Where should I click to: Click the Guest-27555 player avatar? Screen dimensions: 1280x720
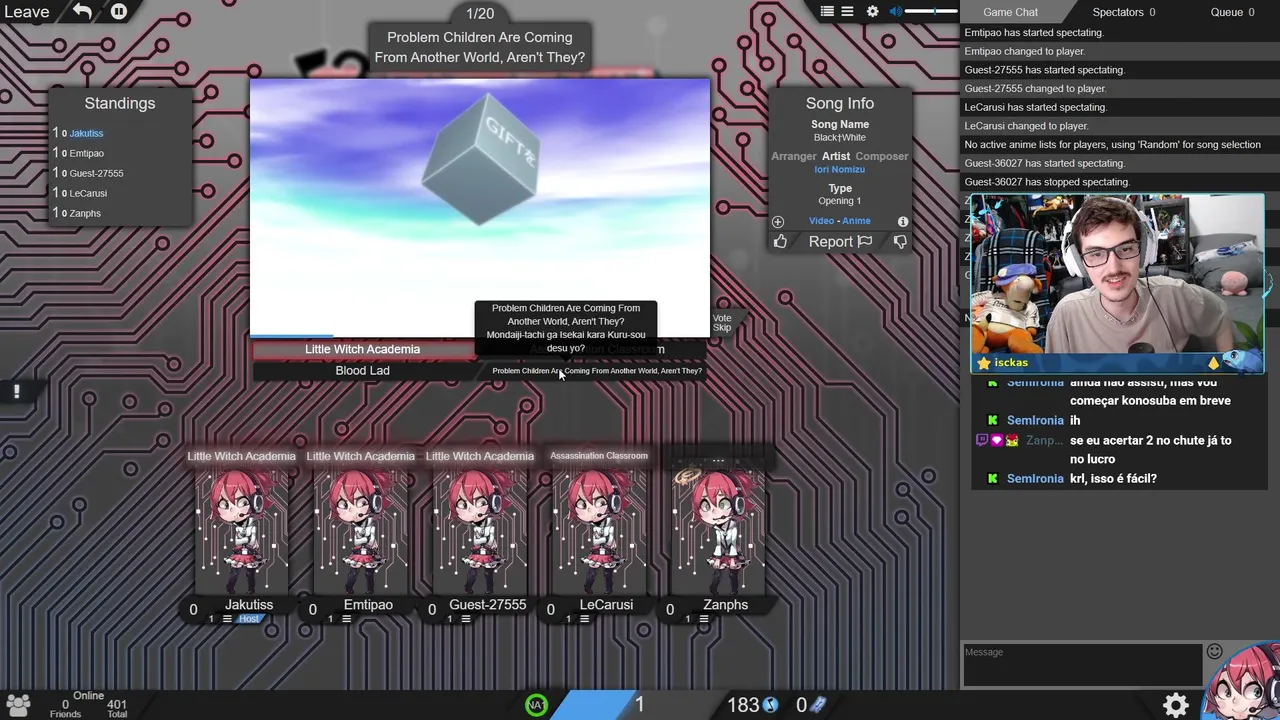479,530
